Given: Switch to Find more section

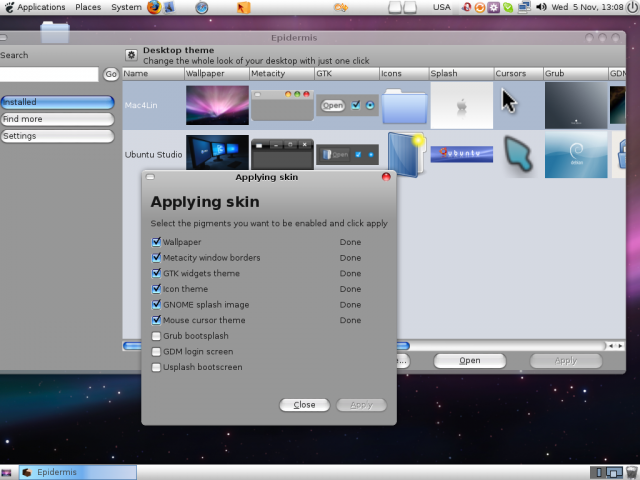Looking at the screenshot, I should [57, 119].
